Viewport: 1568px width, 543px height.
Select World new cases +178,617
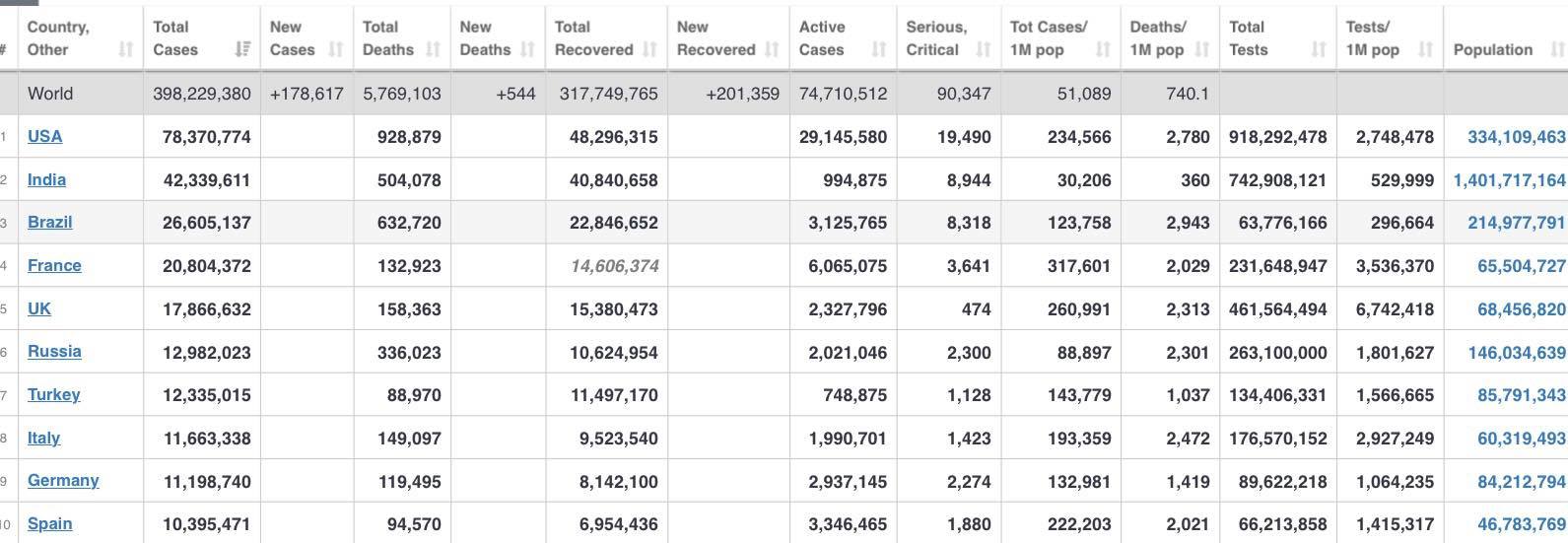tap(306, 94)
